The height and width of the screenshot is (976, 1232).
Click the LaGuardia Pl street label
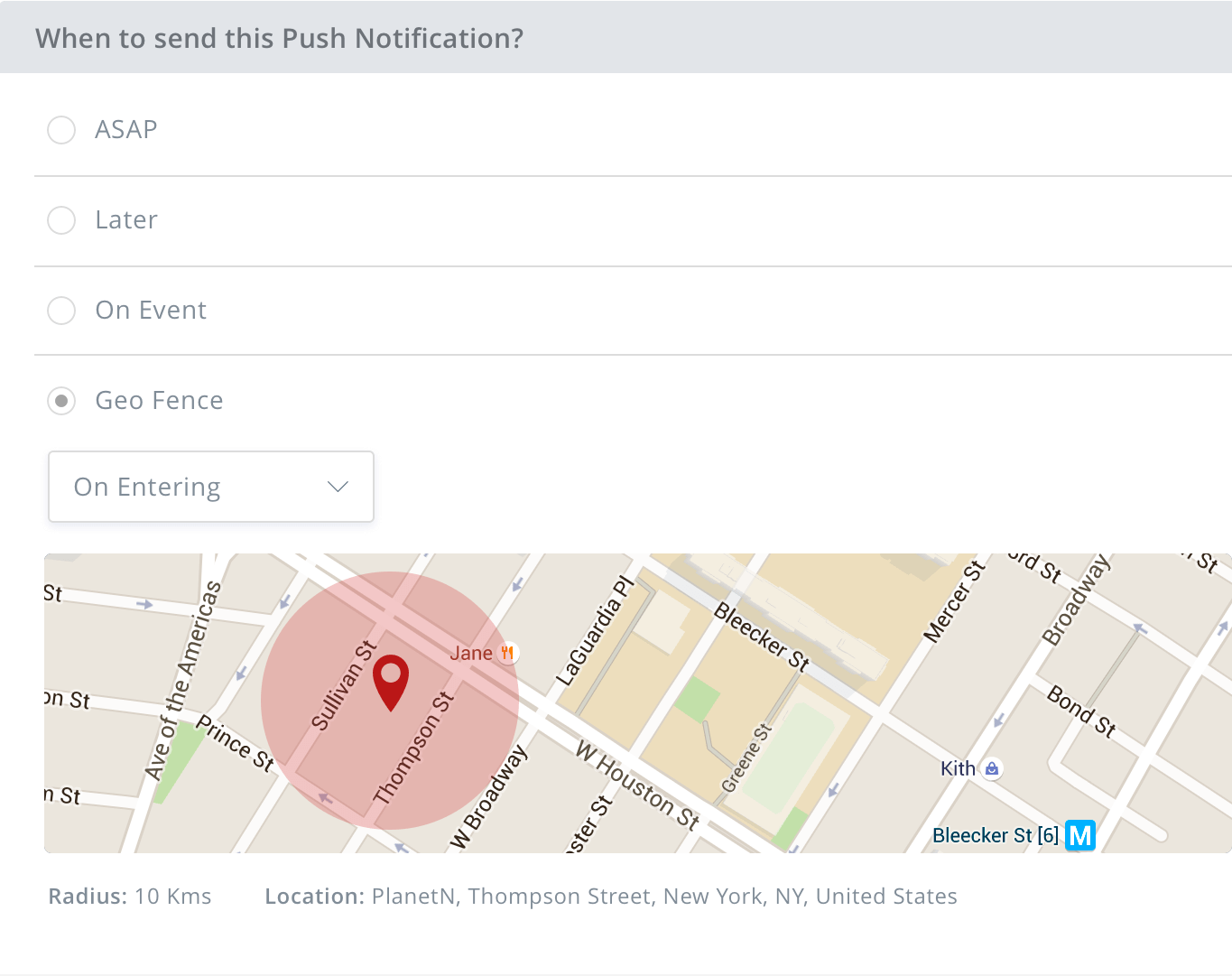pyautogui.click(x=594, y=630)
